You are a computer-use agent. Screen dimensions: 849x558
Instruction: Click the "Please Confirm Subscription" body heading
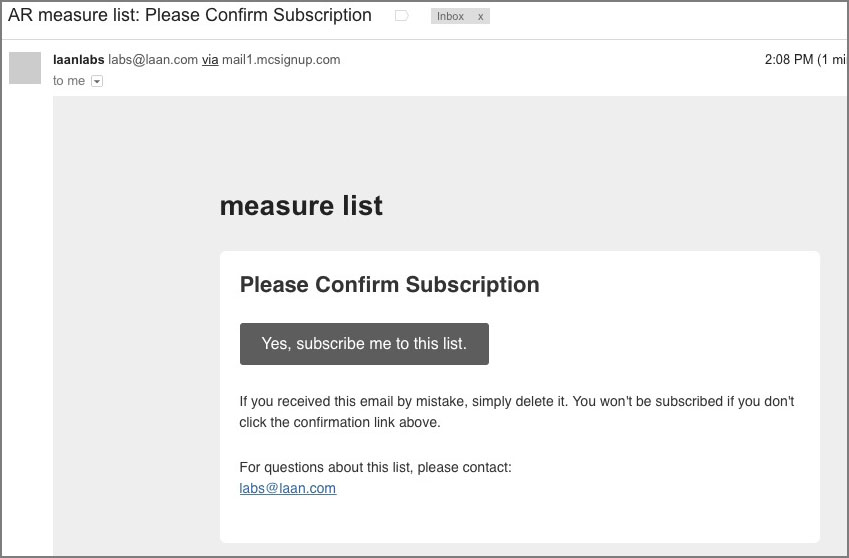390,285
